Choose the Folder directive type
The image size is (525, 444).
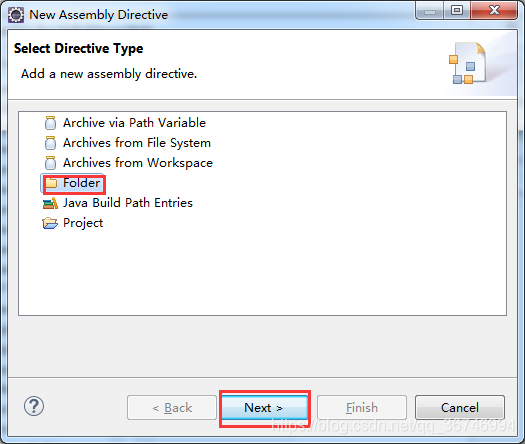(81, 183)
